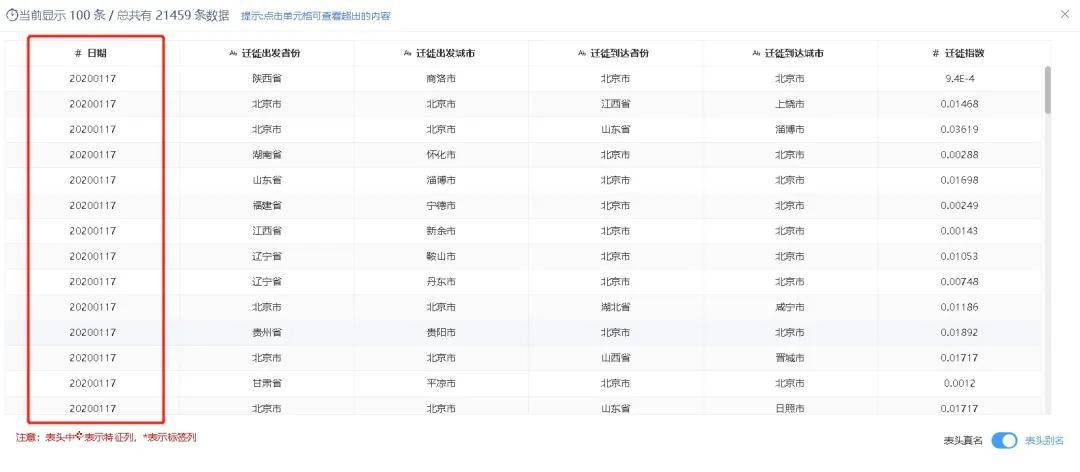This screenshot has width=1080, height=472.
Task: Select the 0.03619 migration index cell
Action: [959, 129]
